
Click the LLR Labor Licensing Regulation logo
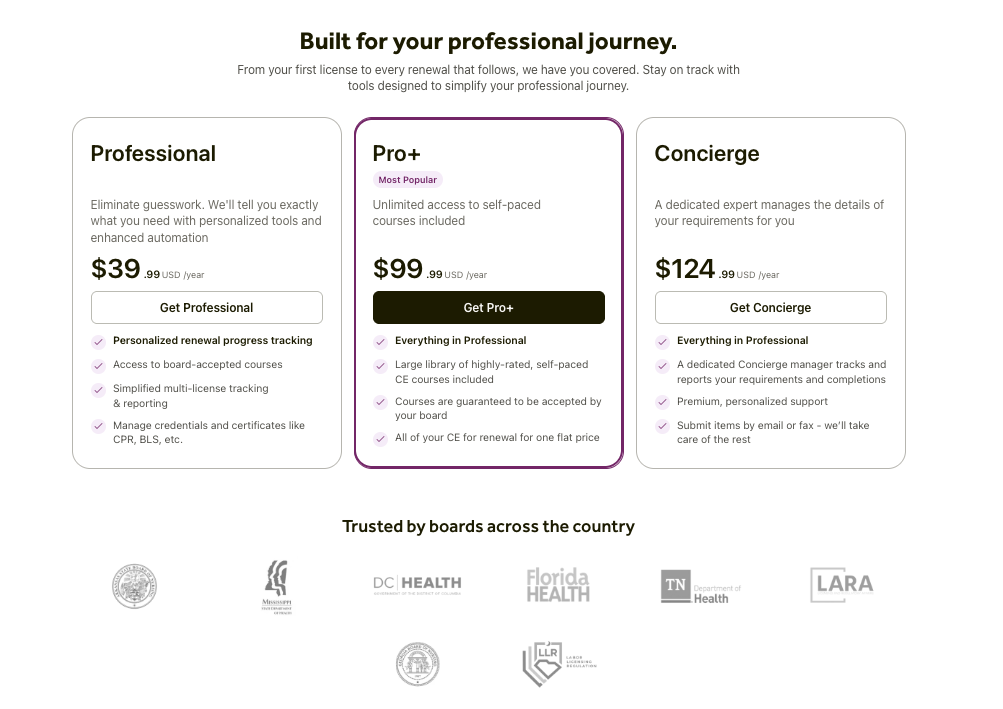(x=558, y=664)
